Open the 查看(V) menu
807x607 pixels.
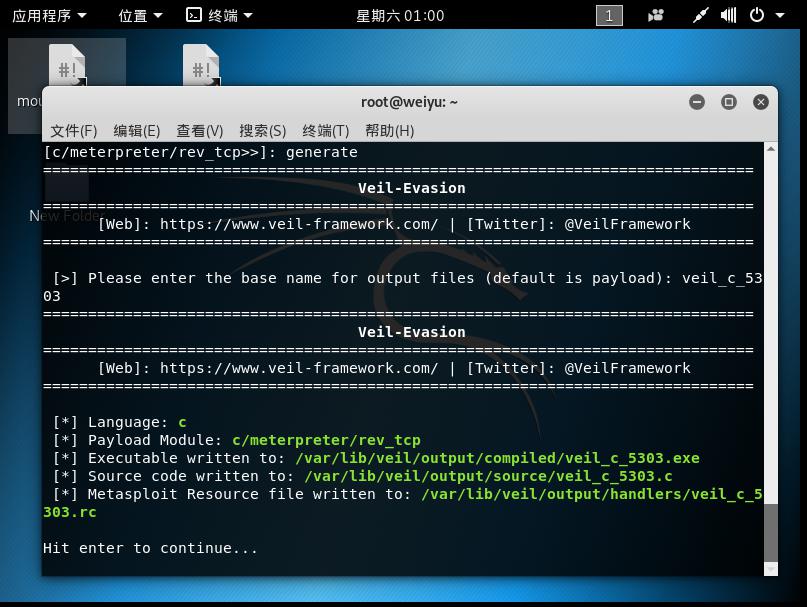[200, 131]
